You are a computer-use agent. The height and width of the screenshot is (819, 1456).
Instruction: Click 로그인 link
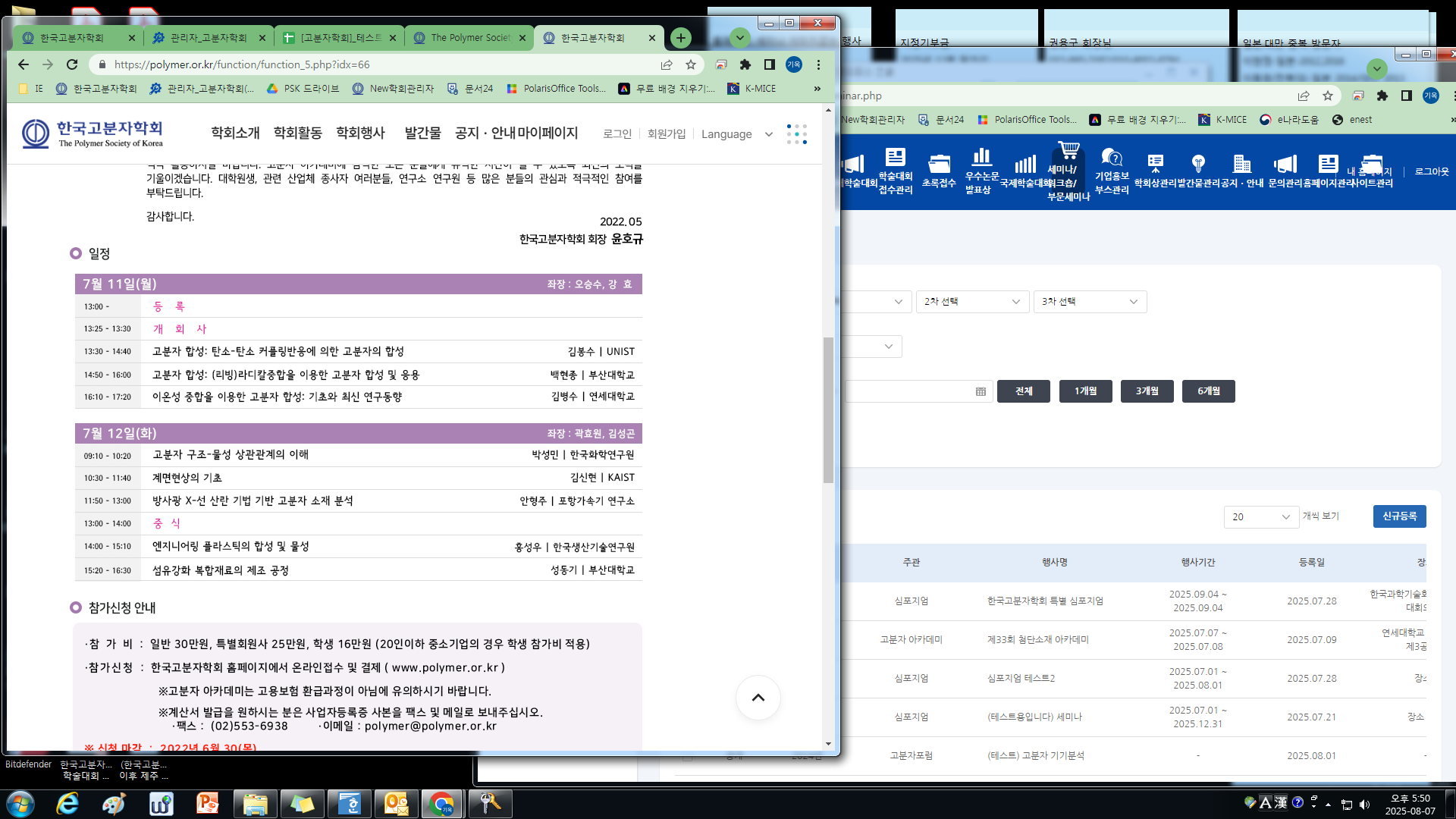tap(617, 134)
